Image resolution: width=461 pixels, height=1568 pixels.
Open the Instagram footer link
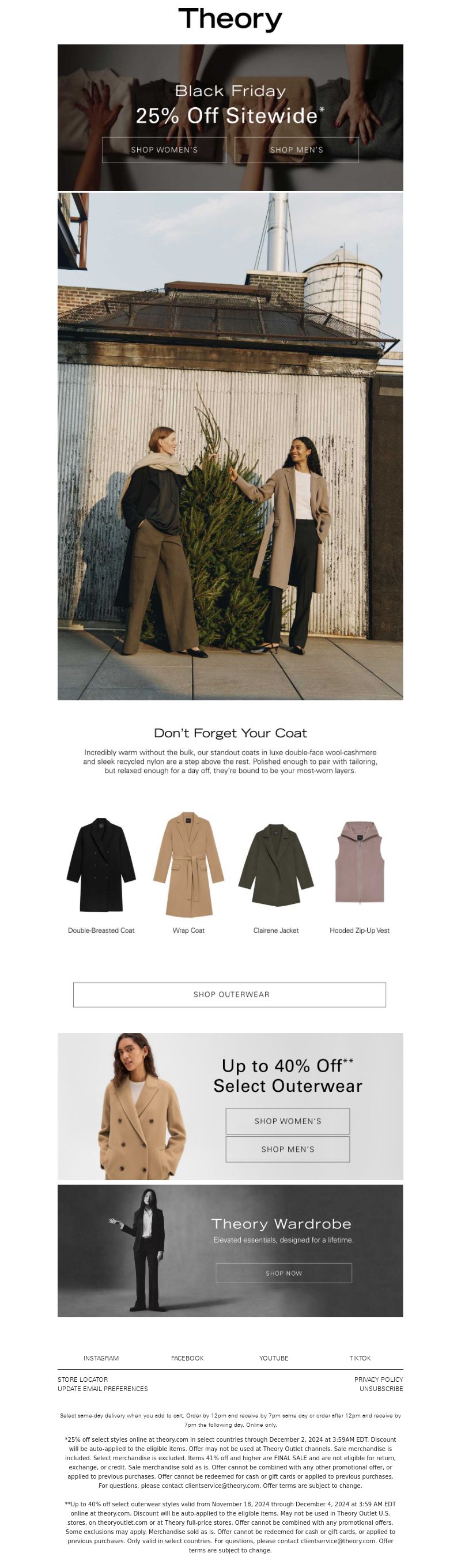coord(101,1358)
